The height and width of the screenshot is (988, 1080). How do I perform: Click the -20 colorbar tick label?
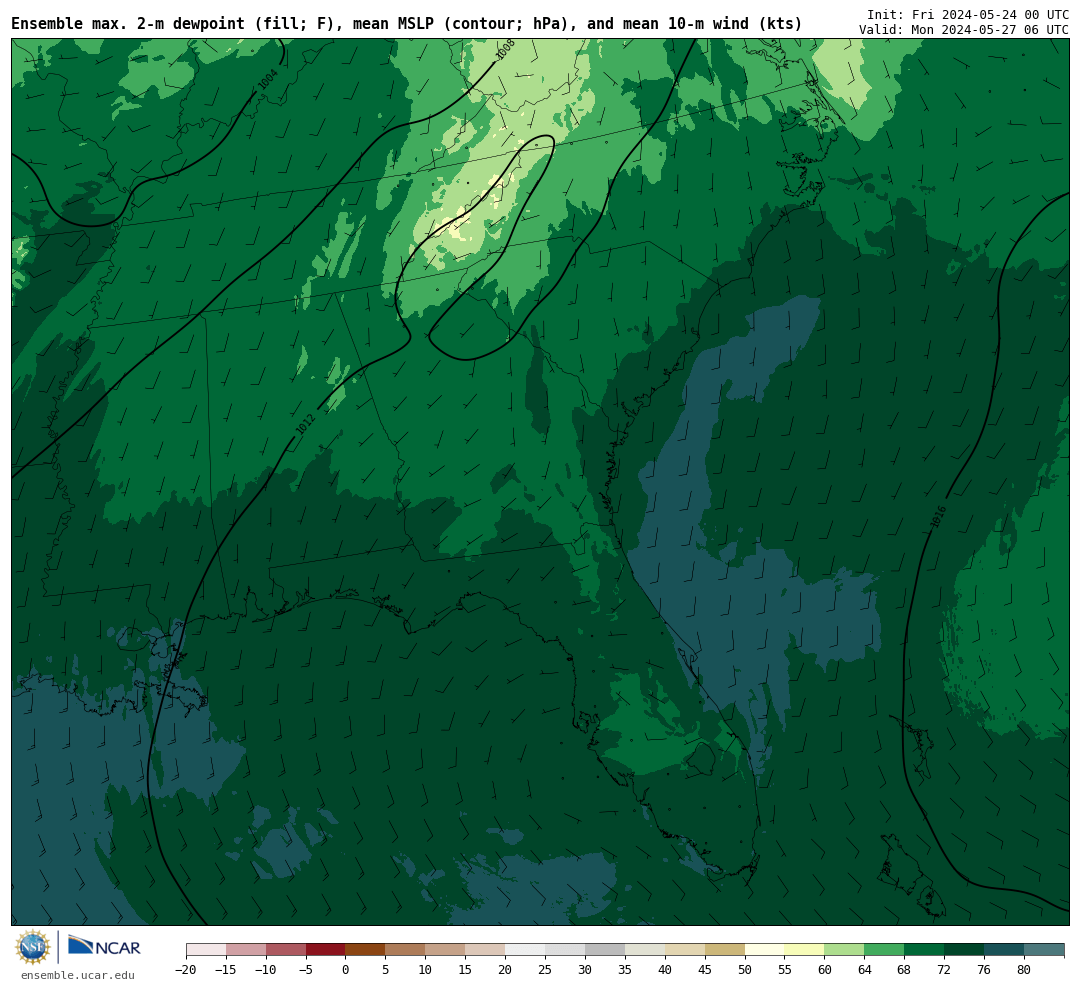[x=186, y=970]
